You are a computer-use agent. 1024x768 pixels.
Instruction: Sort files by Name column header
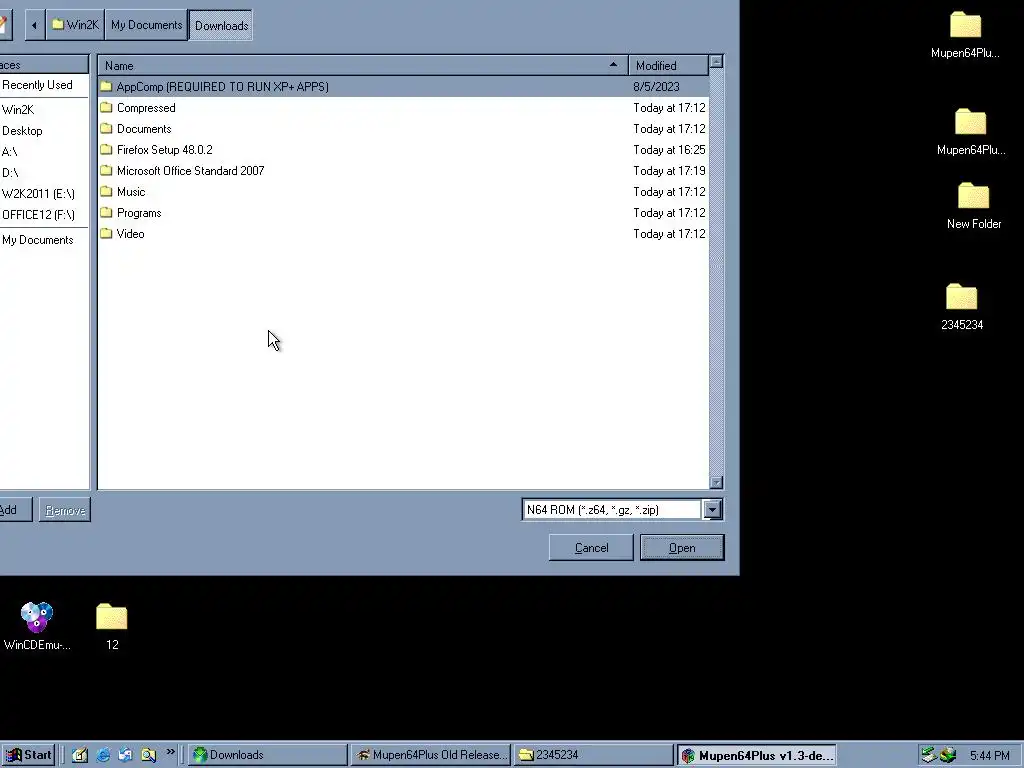pos(363,65)
